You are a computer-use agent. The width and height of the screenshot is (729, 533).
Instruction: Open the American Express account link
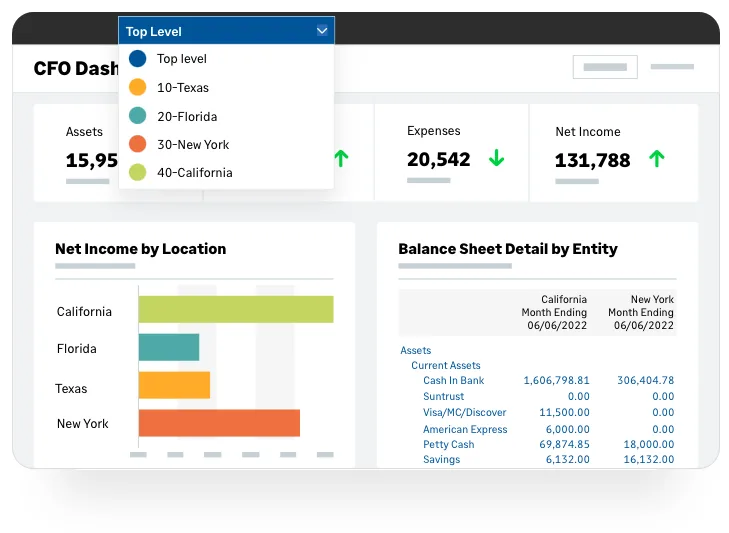465,429
